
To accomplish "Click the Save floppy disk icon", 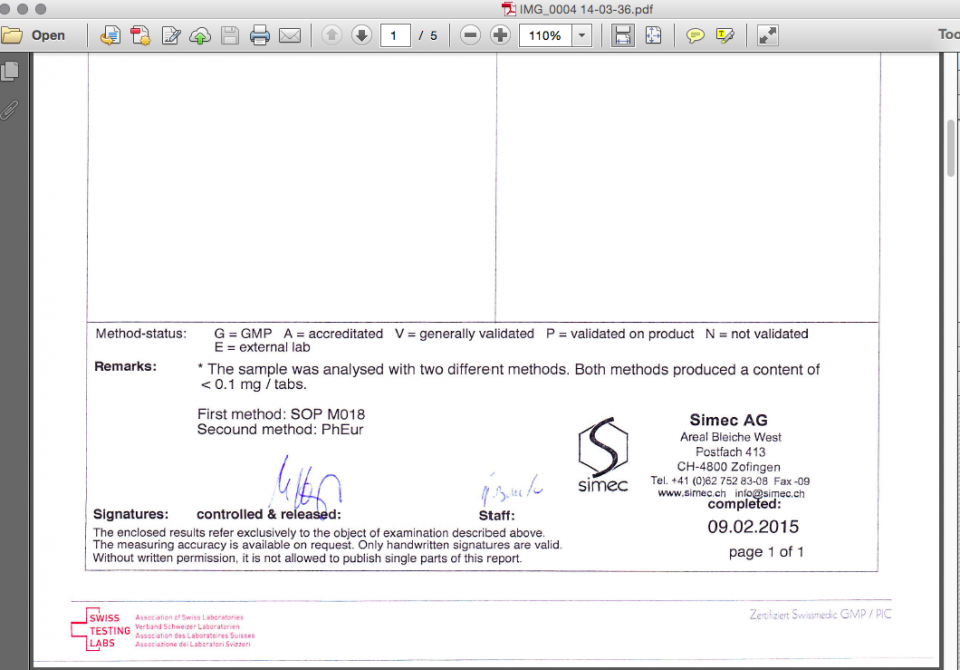I will point(230,35).
